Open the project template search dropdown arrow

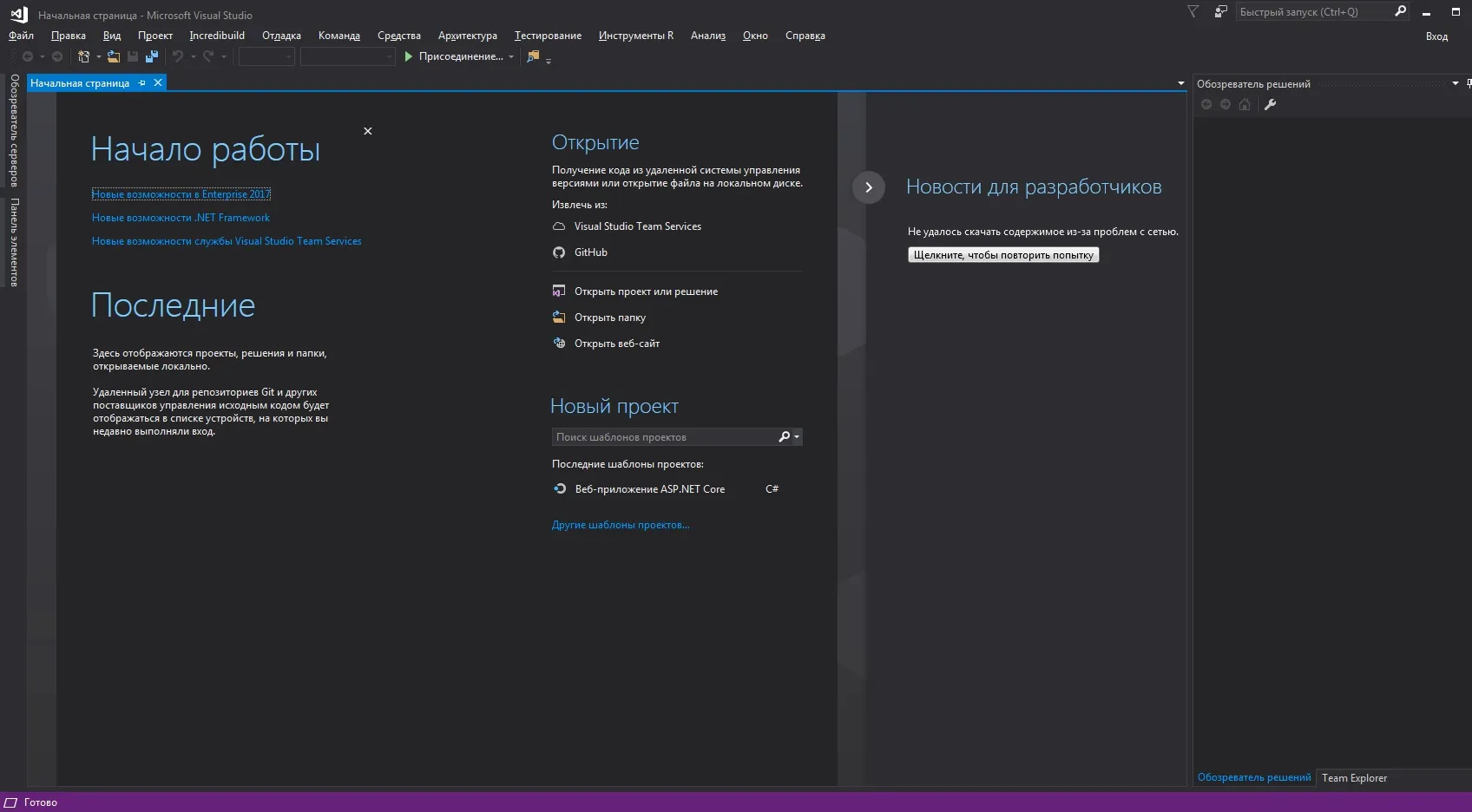tap(797, 437)
